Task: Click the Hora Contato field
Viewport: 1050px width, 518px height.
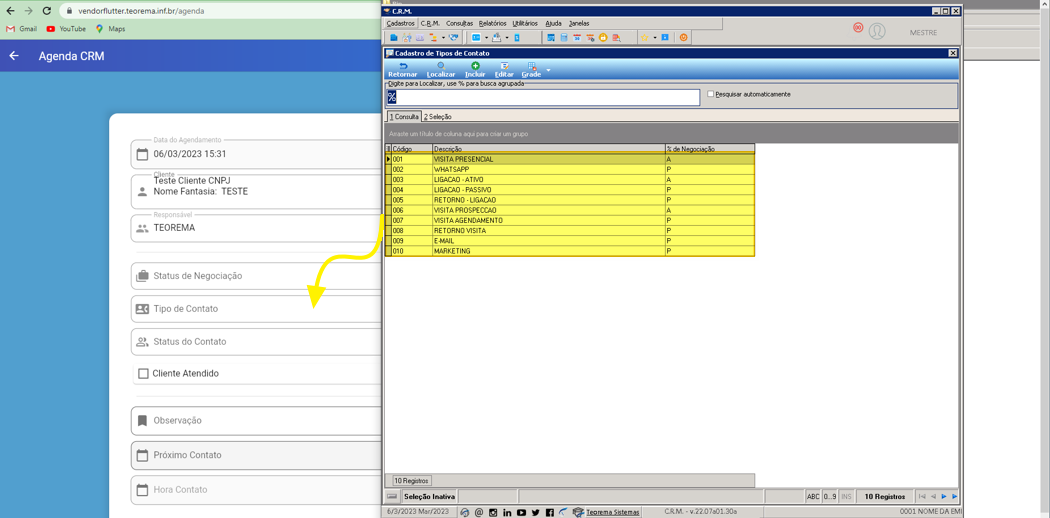Action: coord(258,490)
